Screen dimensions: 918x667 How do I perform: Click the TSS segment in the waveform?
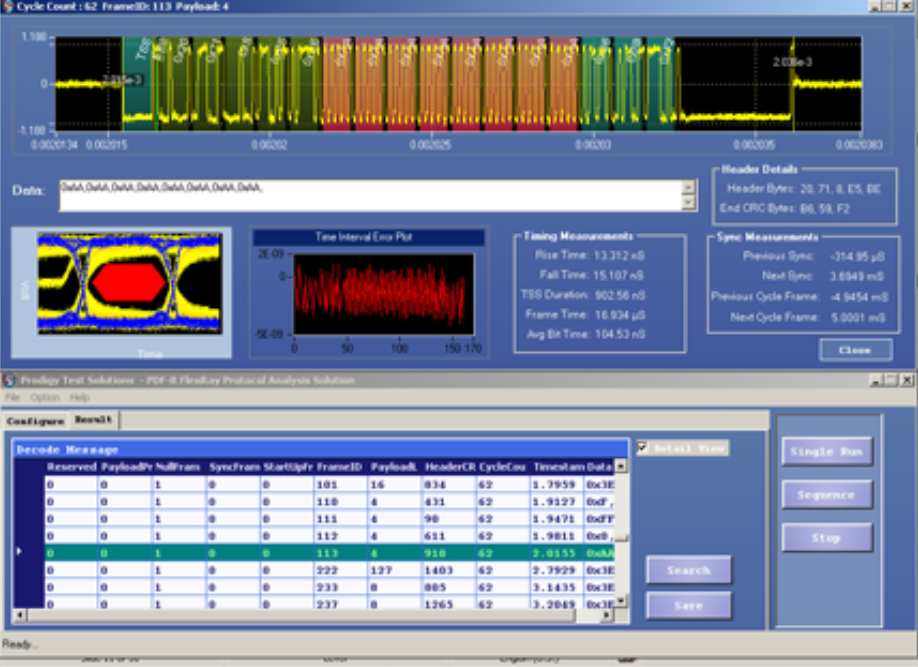(138, 84)
